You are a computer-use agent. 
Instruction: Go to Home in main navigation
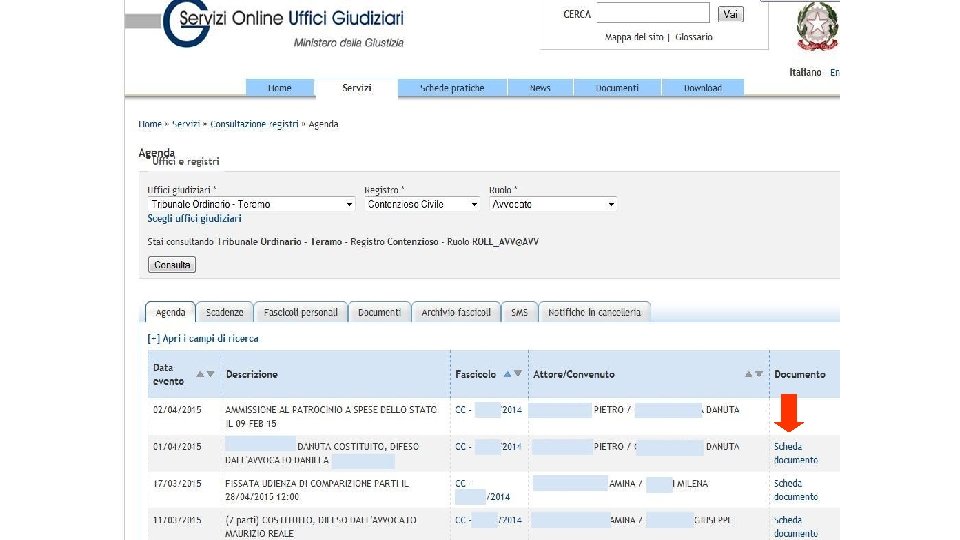[280, 88]
